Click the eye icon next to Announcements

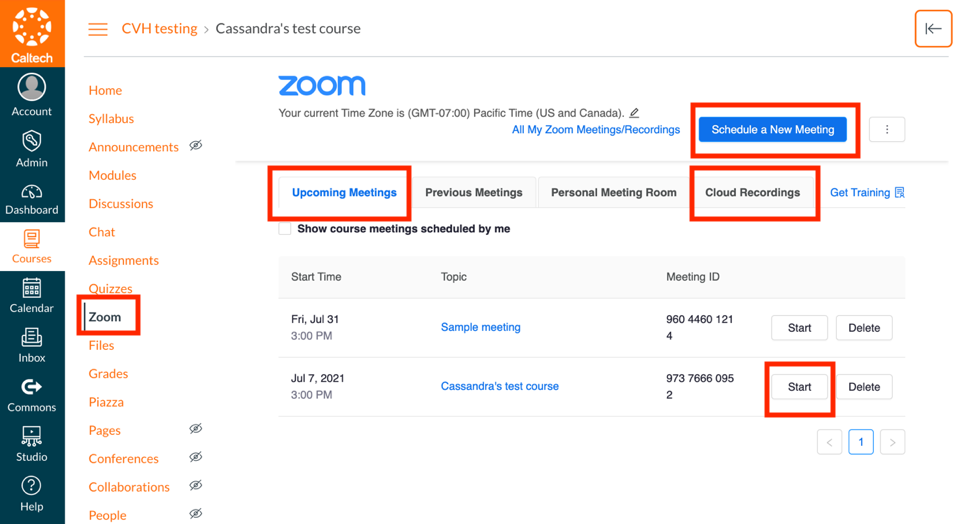(196, 146)
